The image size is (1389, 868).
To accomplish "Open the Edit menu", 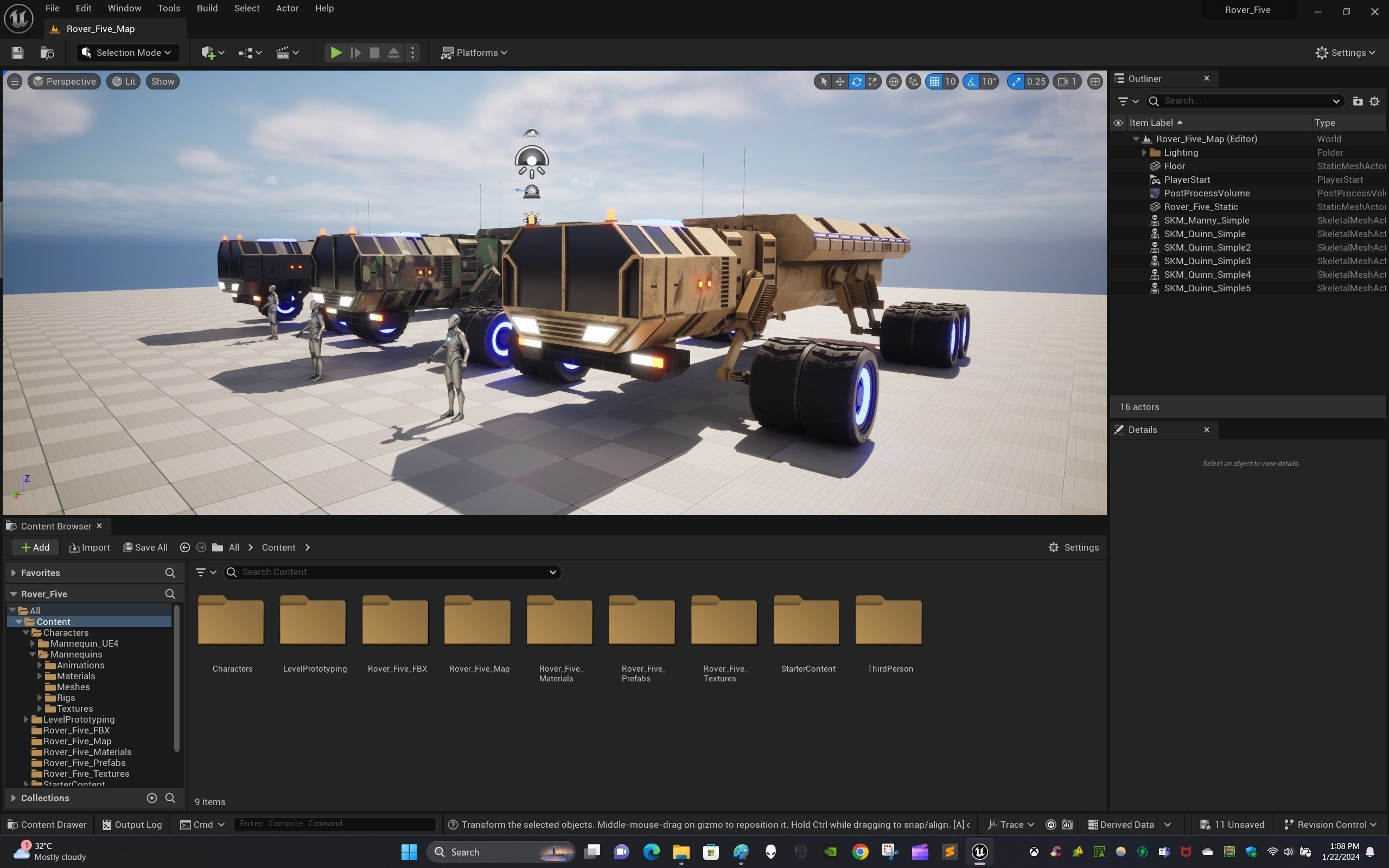I will tap(83, 8).
